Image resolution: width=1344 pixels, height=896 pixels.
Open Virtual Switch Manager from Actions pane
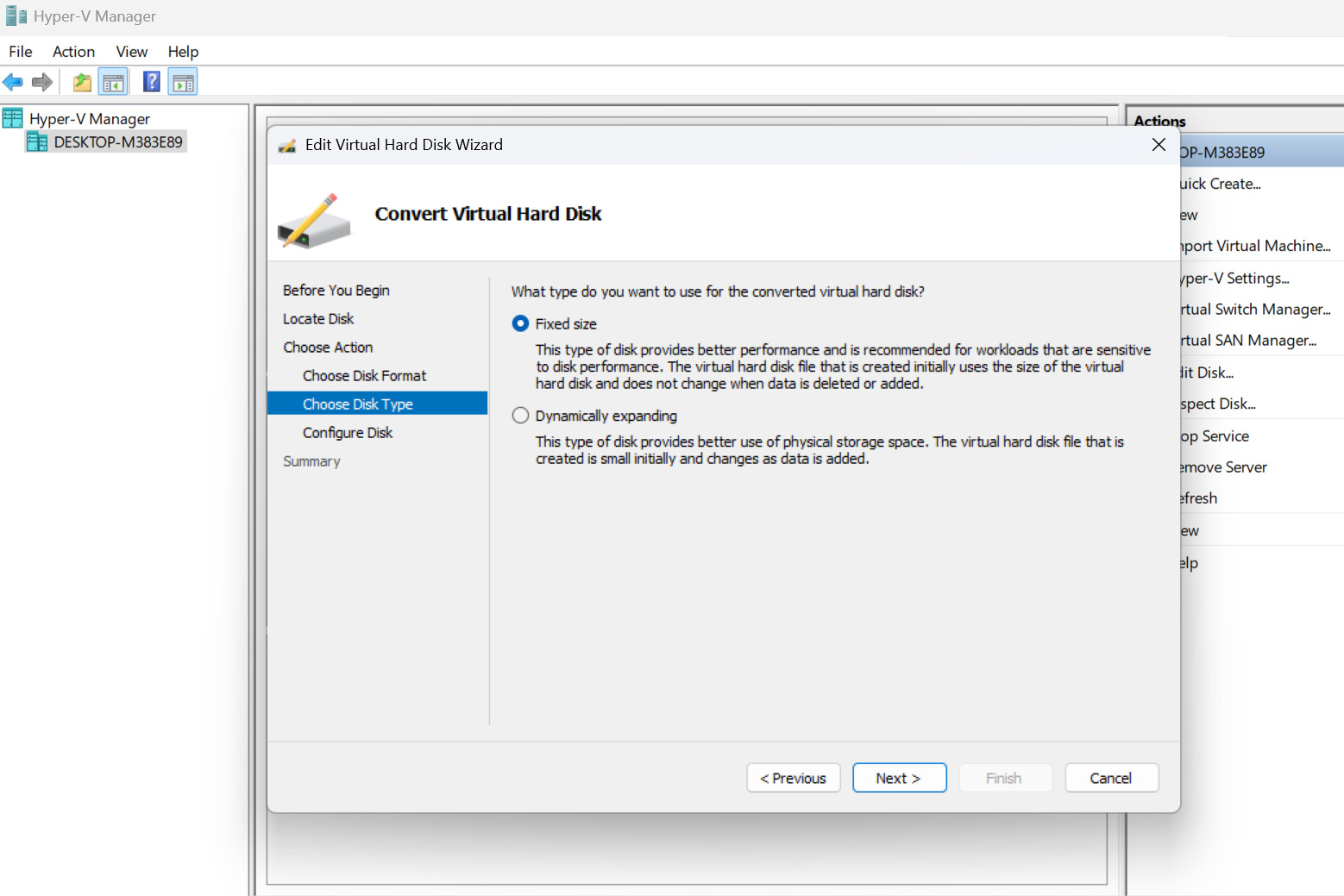click(x=1255, y=310)
